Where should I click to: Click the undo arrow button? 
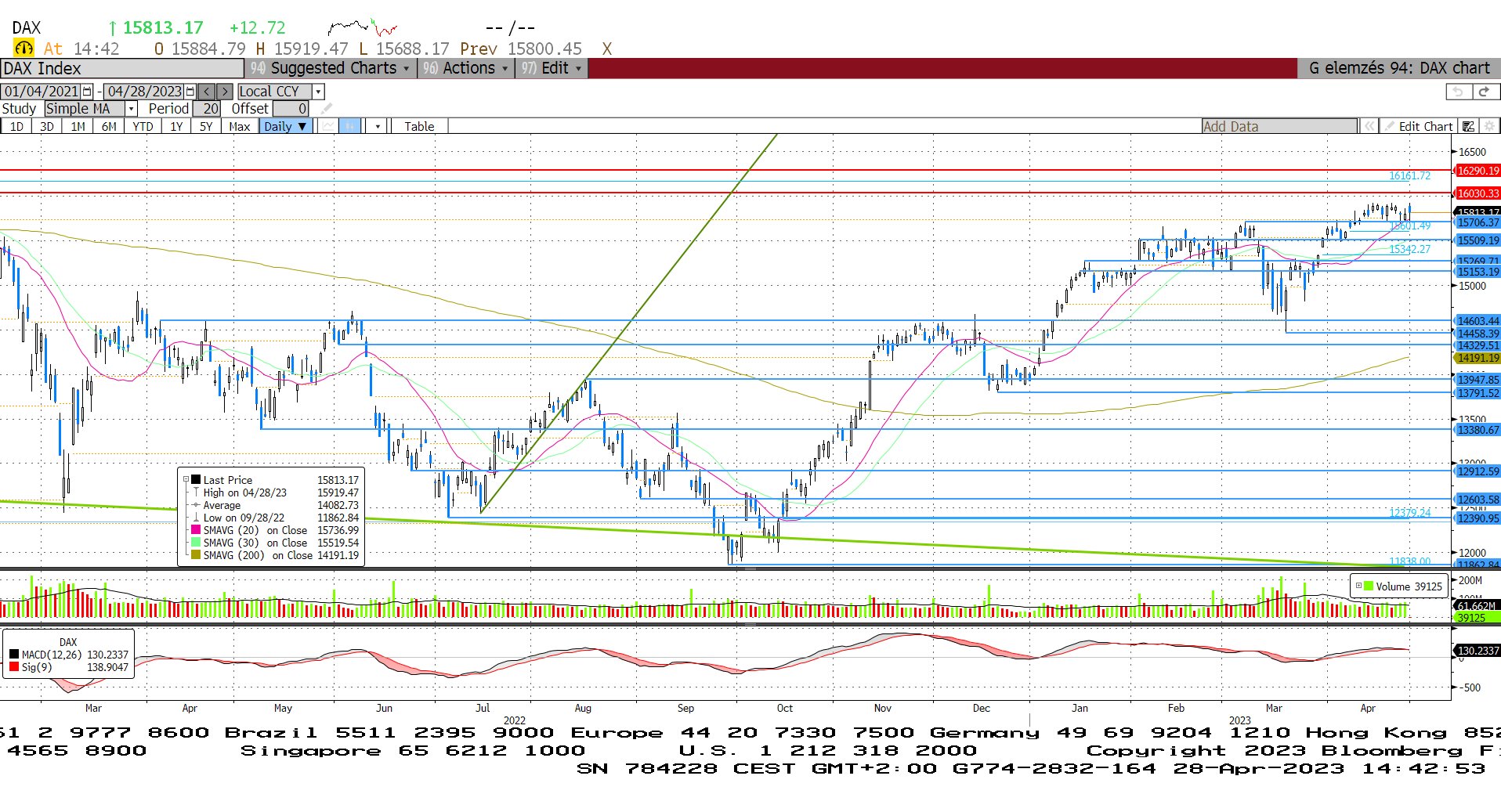(1457, 92)
